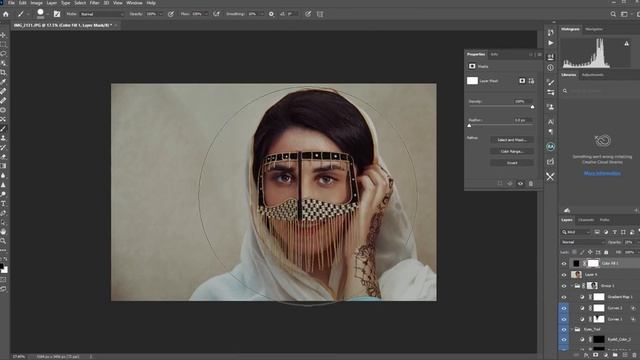
Task: Open the Info circle icon panel
Action: click(551, 68)
